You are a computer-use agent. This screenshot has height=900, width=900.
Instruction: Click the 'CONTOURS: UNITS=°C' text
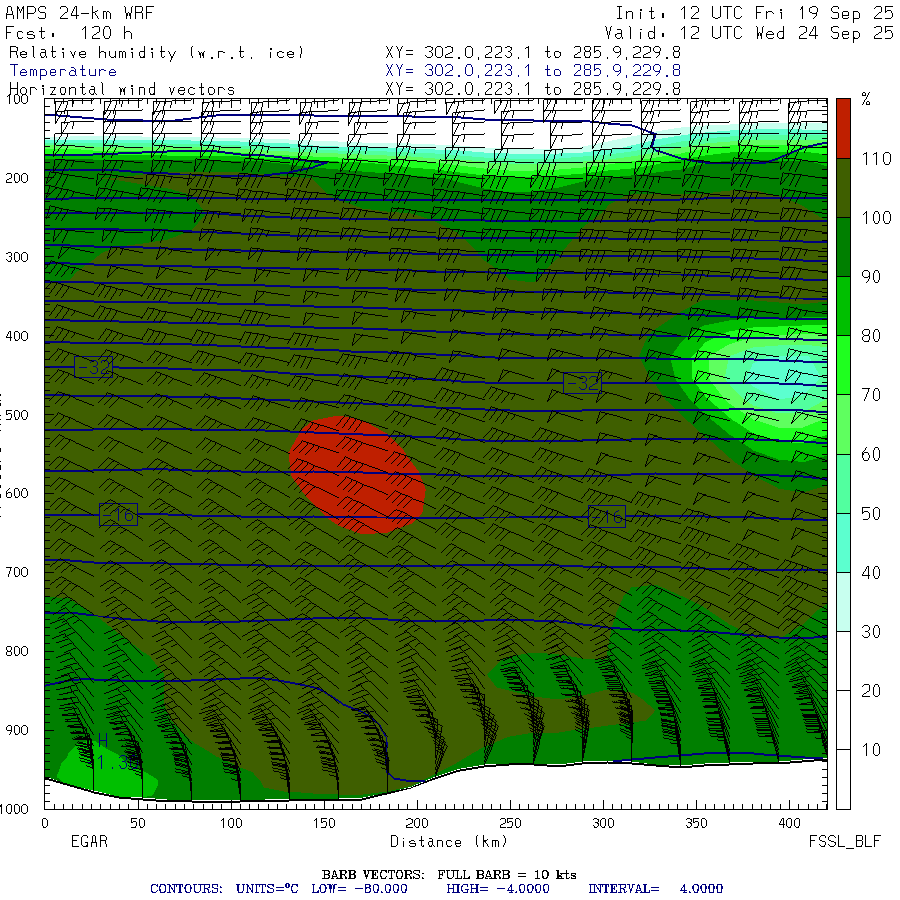pyautogui.click(x=224, y=889)
